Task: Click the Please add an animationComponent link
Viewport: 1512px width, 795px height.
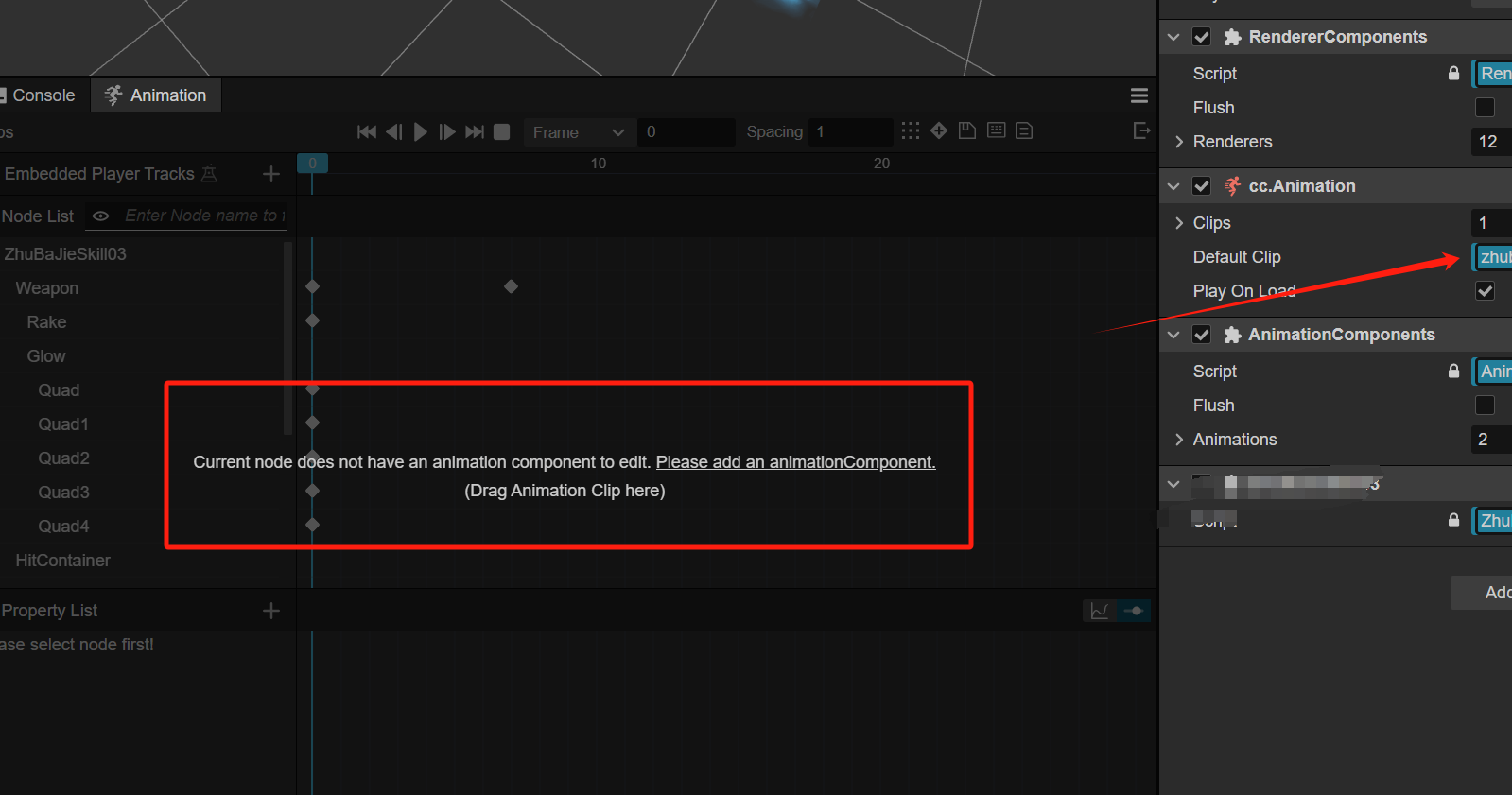Action: click(796, 462)
